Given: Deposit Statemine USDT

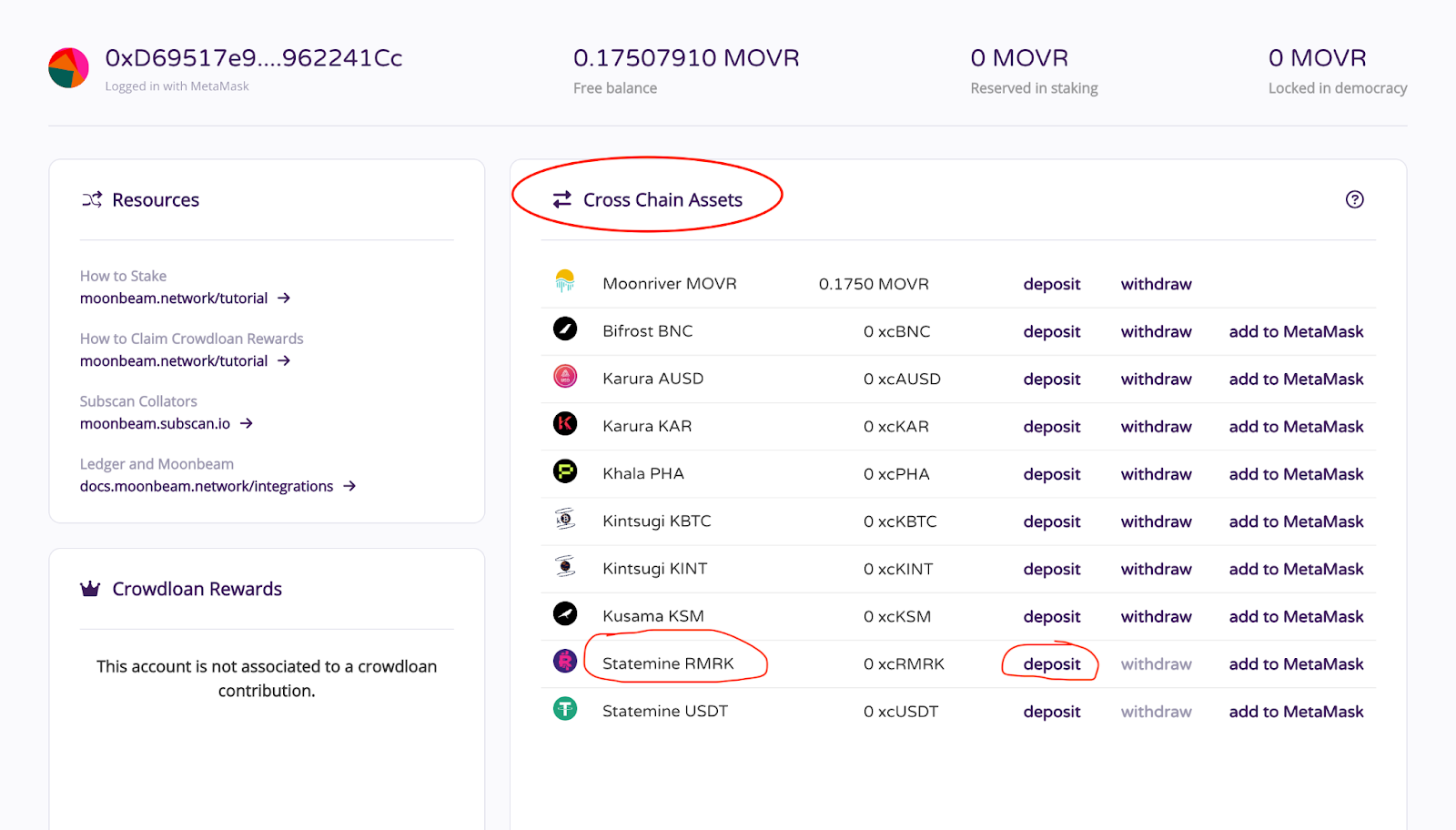Looking at the screenshot, I should coord(1052,712).
